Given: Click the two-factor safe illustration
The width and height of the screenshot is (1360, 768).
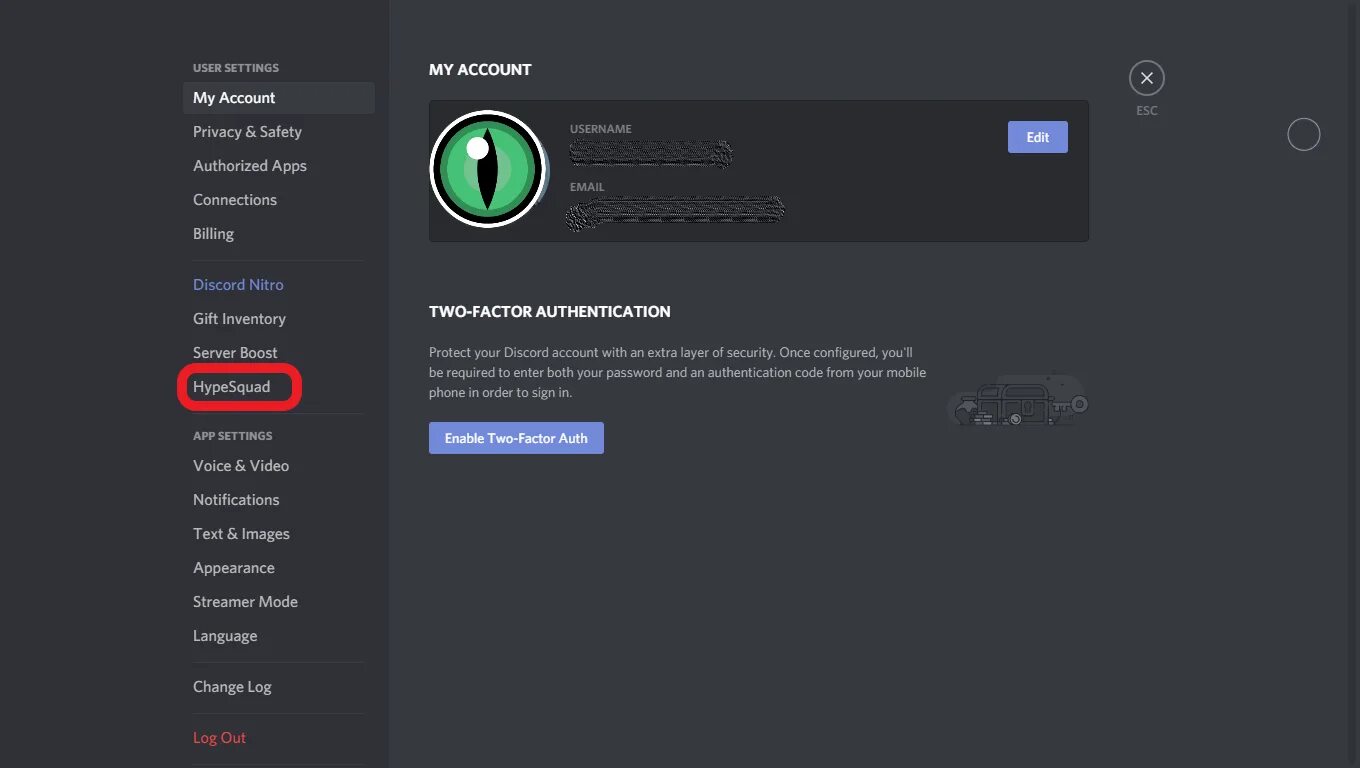Looking at the screenshot, I should pyautogui.click(x=1018, y=401).
